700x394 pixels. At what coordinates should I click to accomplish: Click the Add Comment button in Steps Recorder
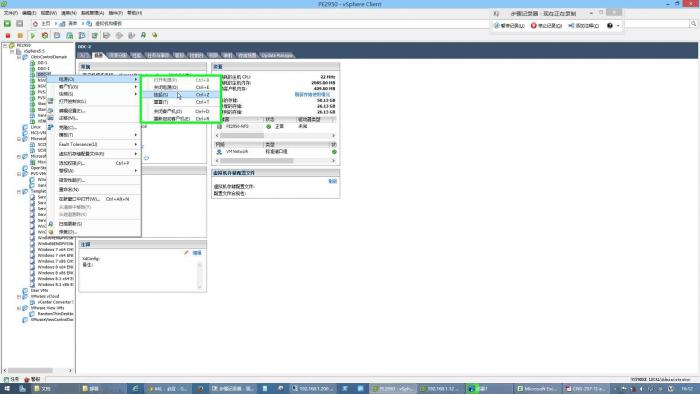(x=583, y=26)
